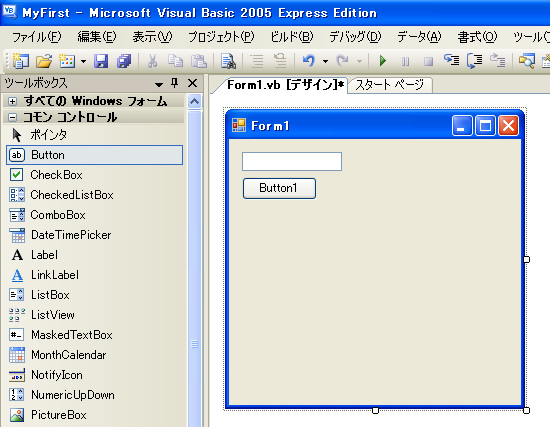
Task: Open a file with the folder icon
Action: coord(44,61)
